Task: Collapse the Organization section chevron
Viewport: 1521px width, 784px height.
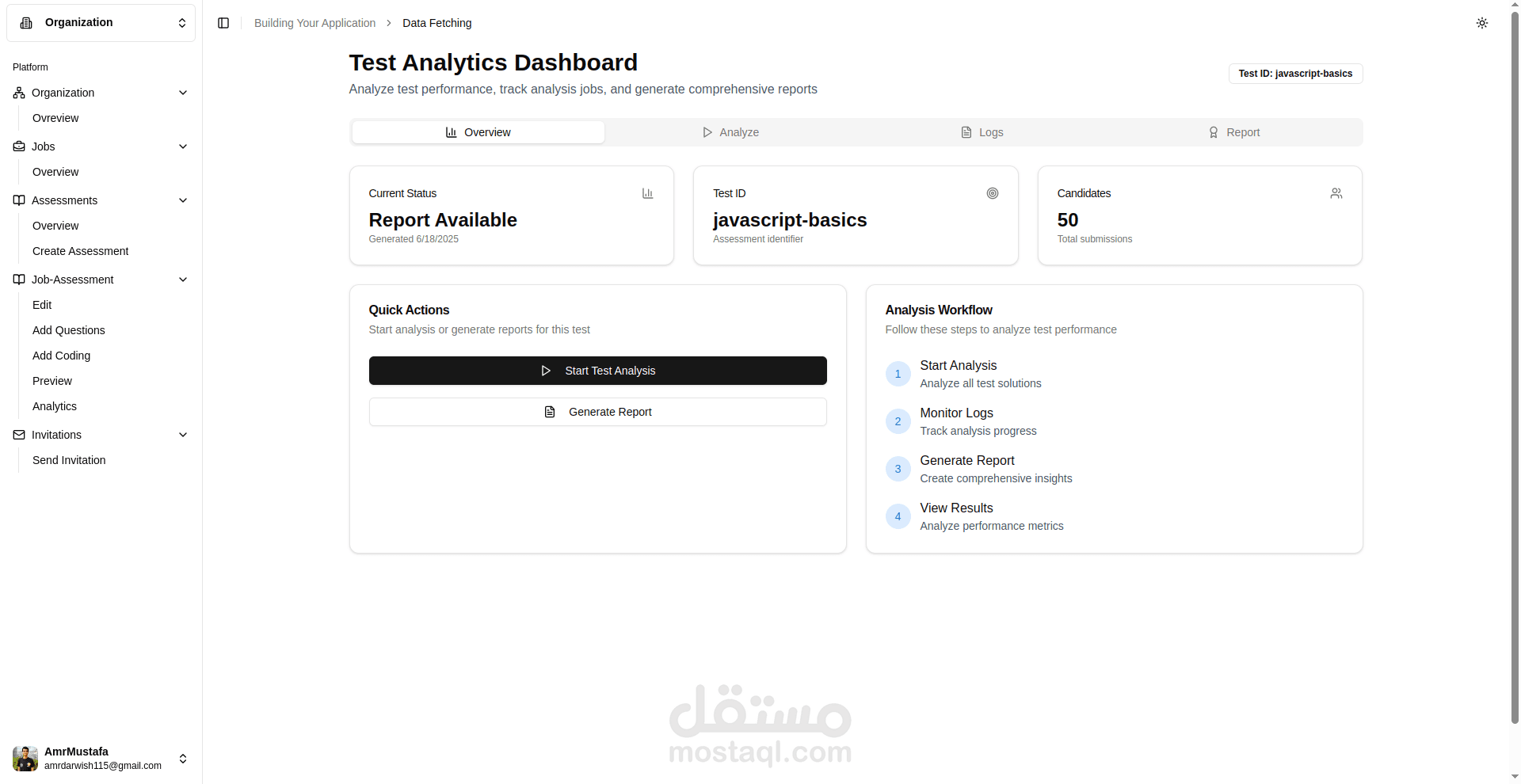Action: pos(183,93)
